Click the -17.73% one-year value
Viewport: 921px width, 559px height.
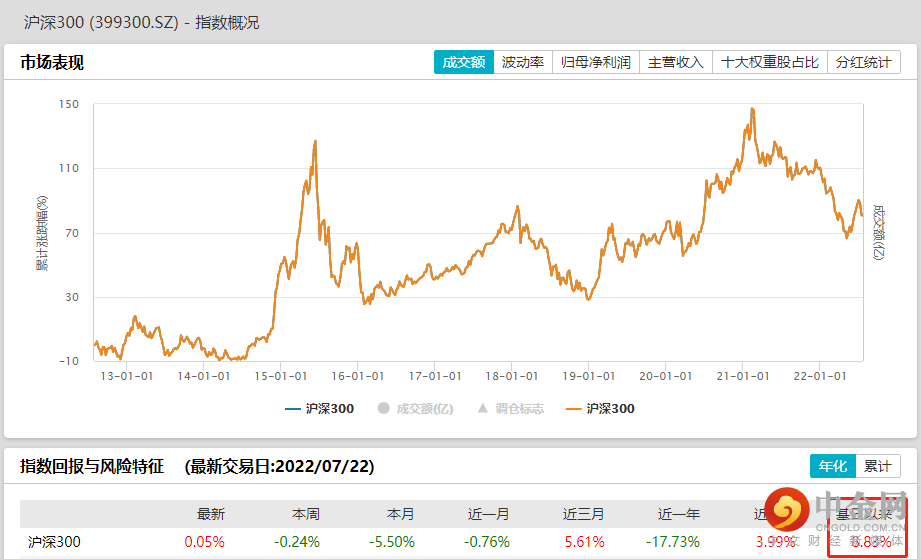[673, 541]
